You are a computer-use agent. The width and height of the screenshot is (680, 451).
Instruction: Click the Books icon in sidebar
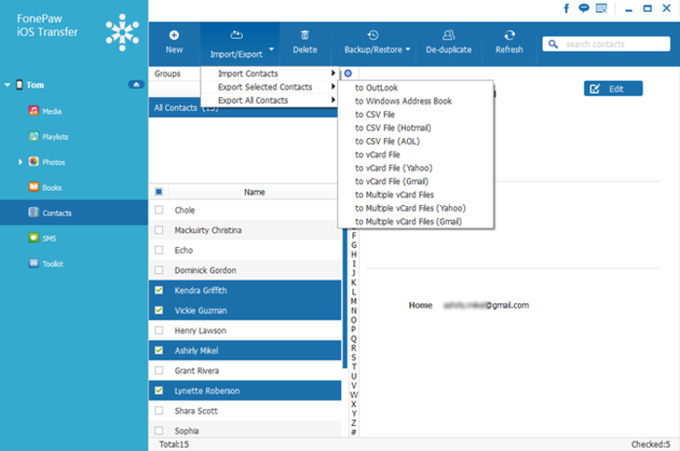click(34, 187)
